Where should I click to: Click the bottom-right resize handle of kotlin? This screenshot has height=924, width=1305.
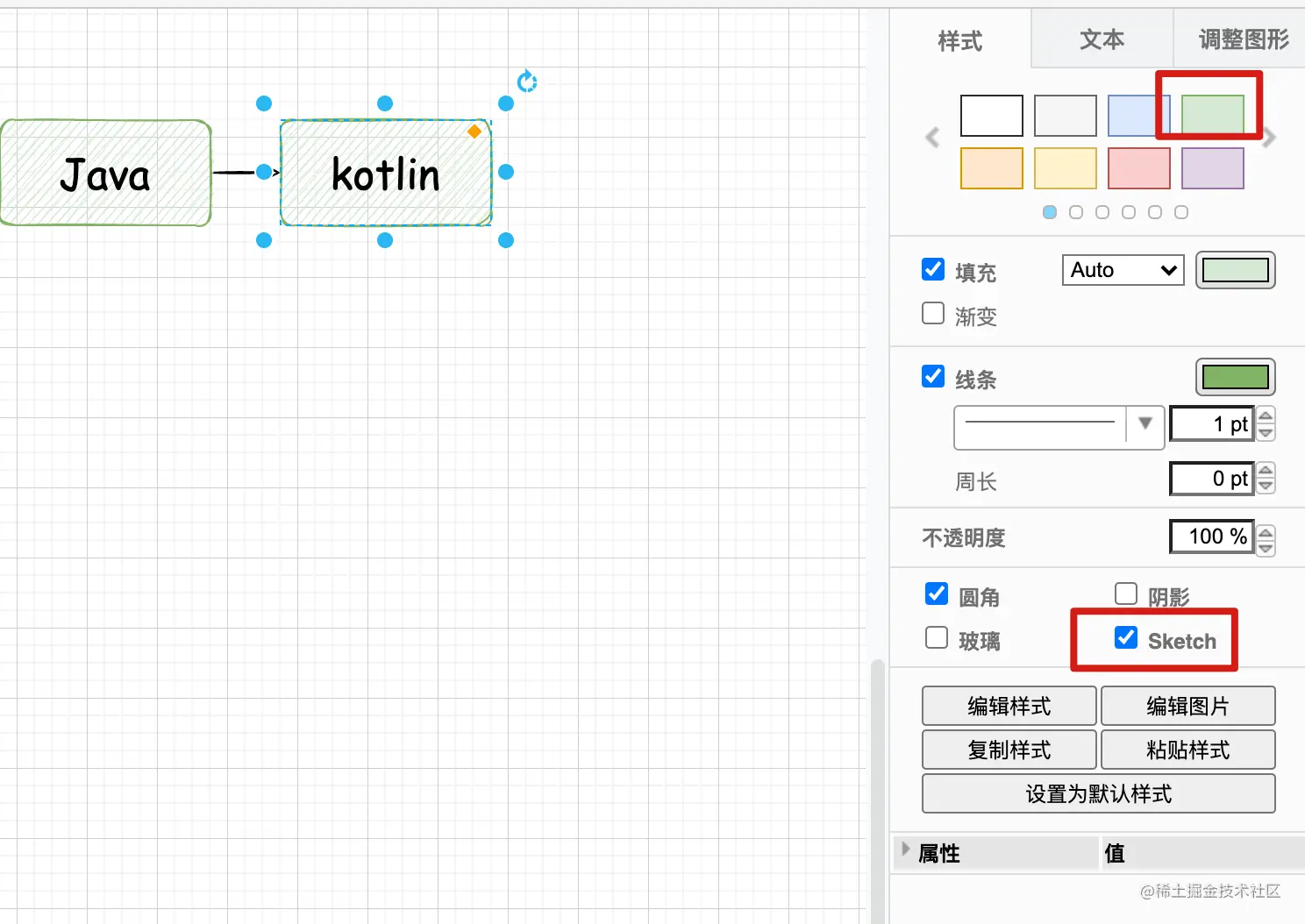click(x=506, y=240)
